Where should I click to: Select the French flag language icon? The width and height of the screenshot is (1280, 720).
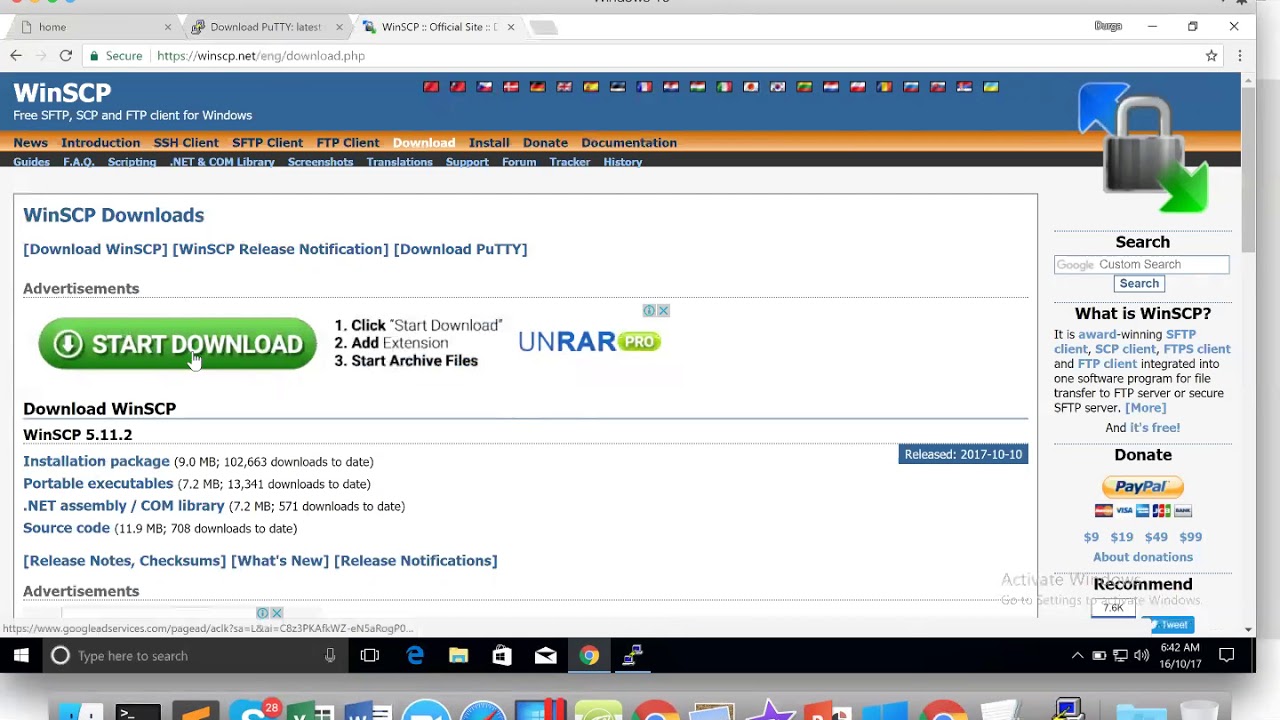644,87
